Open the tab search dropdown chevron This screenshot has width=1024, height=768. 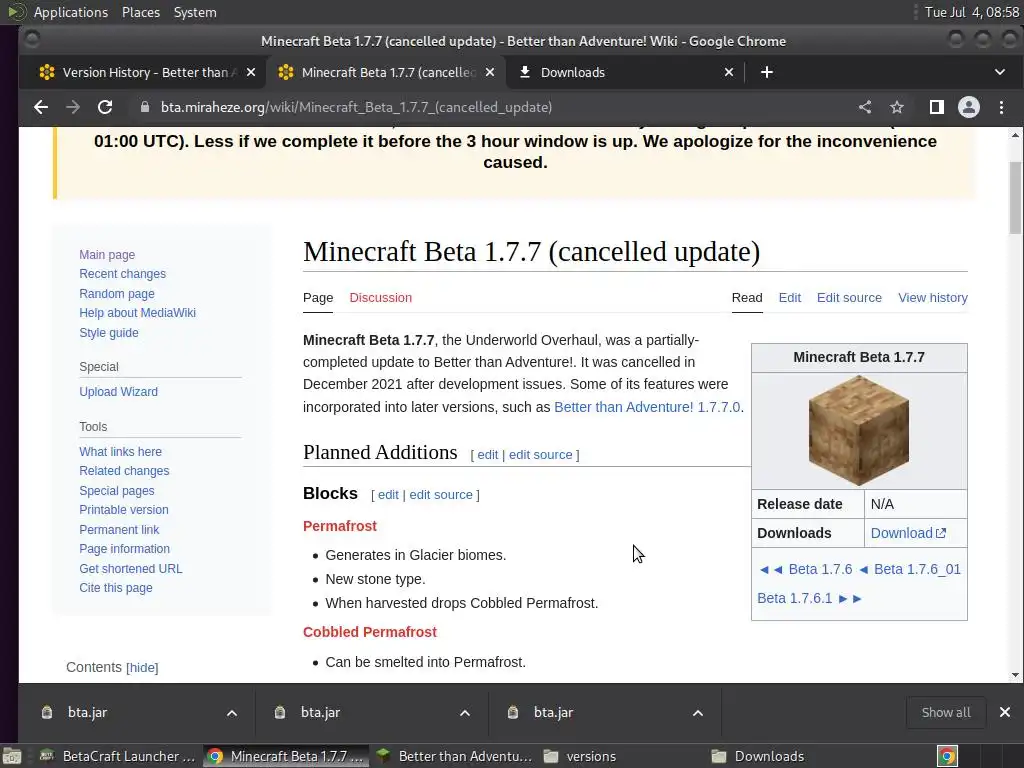[1000, 72]
